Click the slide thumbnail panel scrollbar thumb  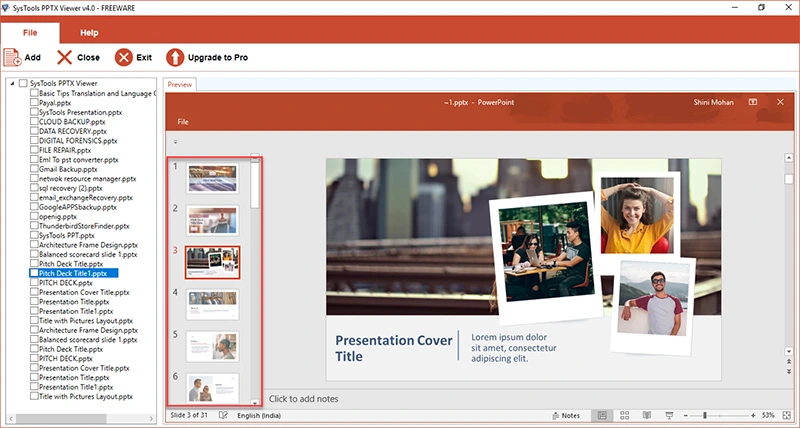click(255, 184)
